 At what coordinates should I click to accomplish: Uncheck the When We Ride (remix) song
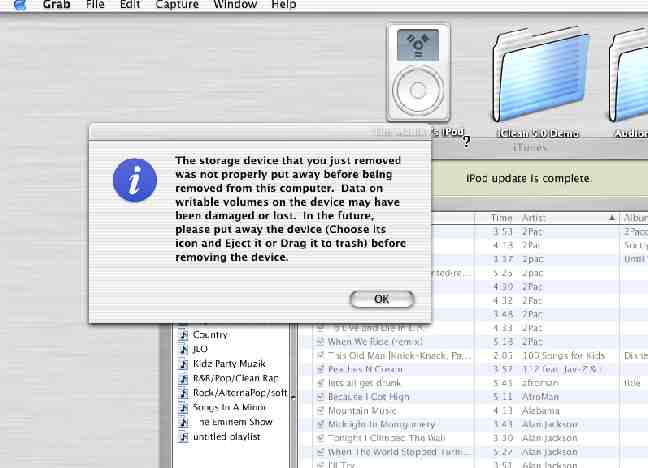click(x=320, y=341)
